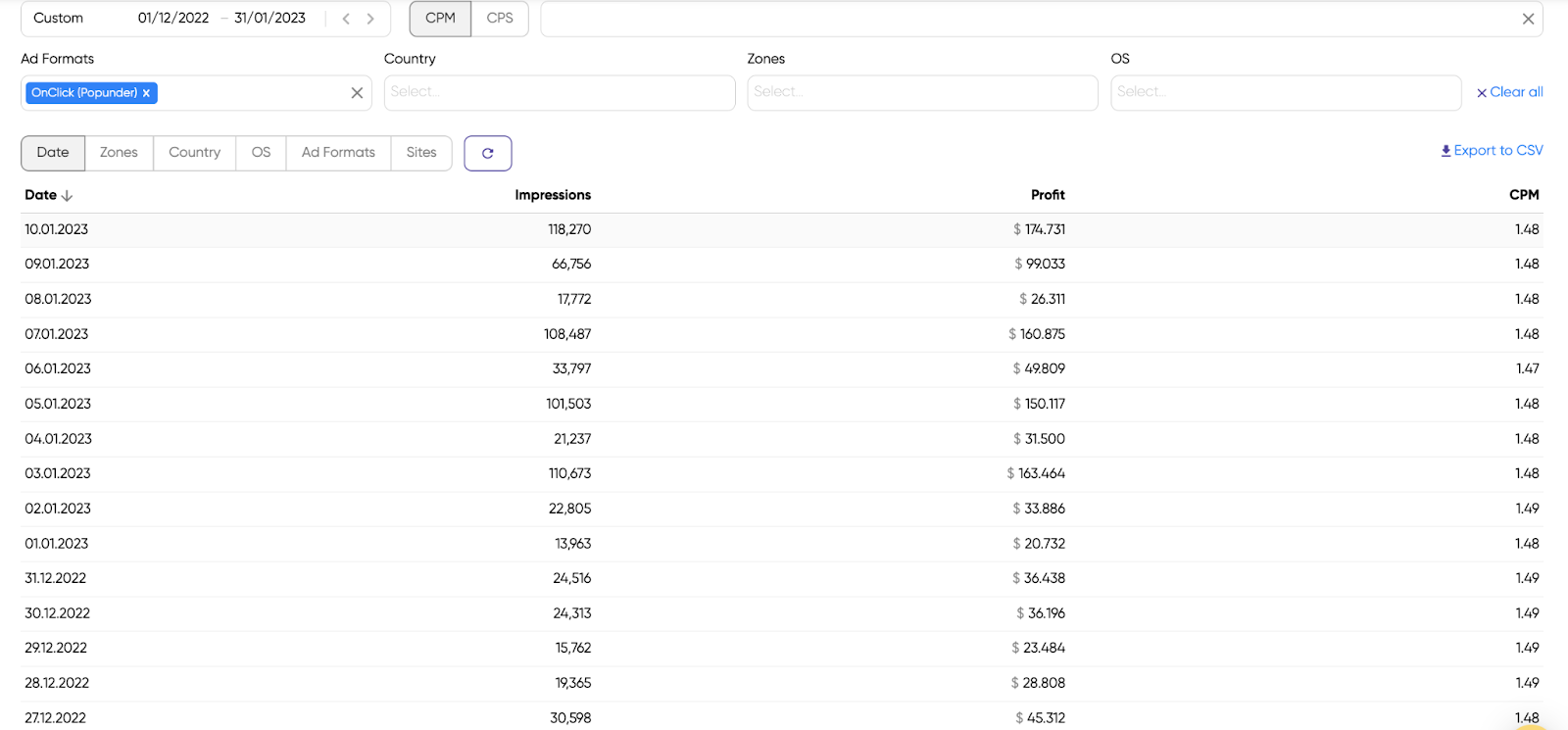Sort by Date column arrow

(67, 196)
